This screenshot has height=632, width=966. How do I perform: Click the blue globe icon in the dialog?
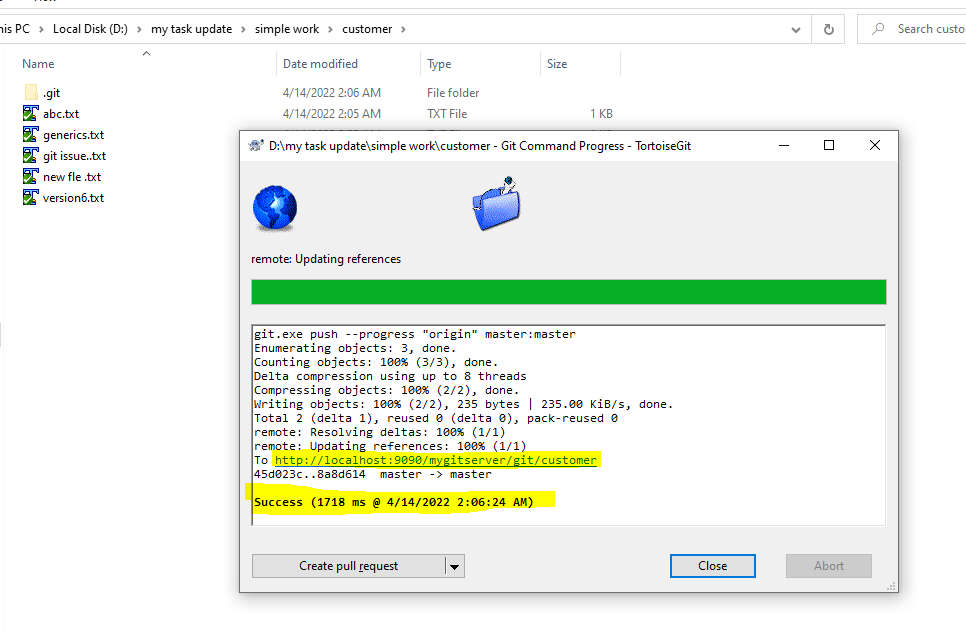click(x=275, y=208)
